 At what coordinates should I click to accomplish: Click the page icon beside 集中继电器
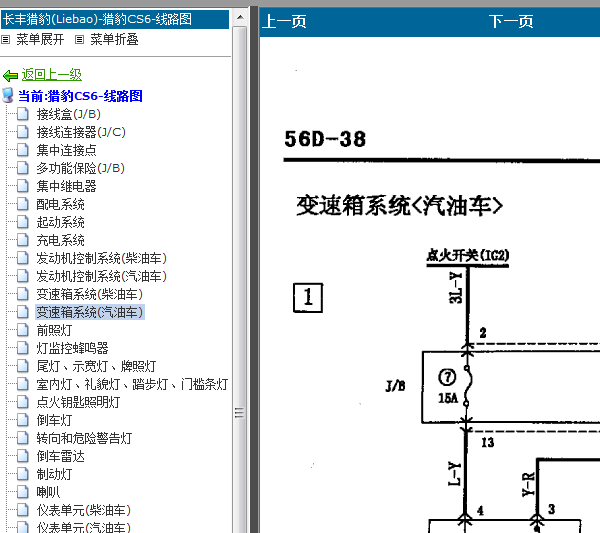click(x=23, y=186)
